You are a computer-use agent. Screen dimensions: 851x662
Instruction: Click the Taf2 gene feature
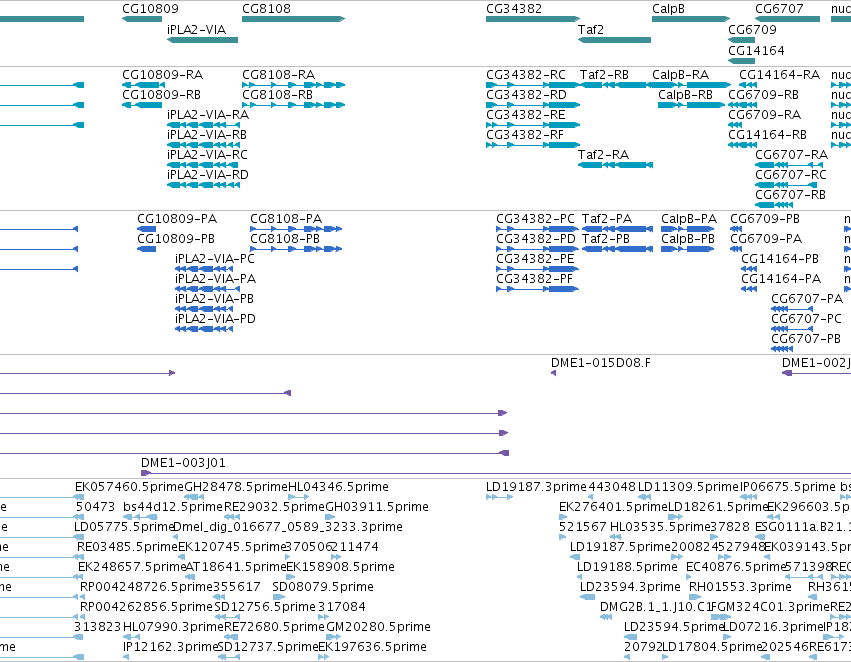tap(614, 40)
